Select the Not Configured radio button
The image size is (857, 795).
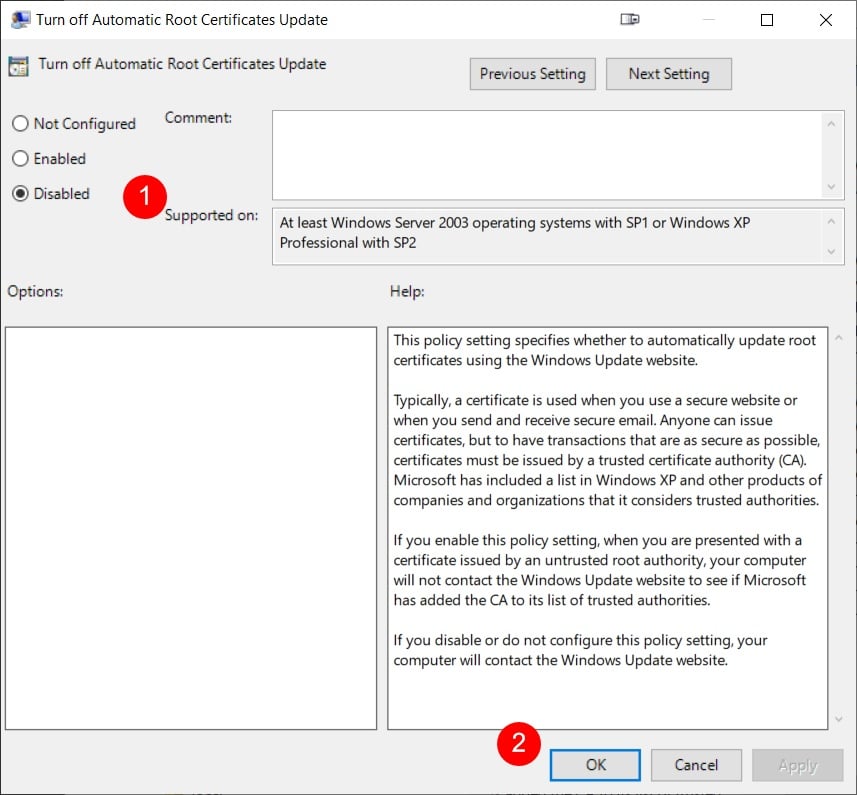tap(19, 123)
